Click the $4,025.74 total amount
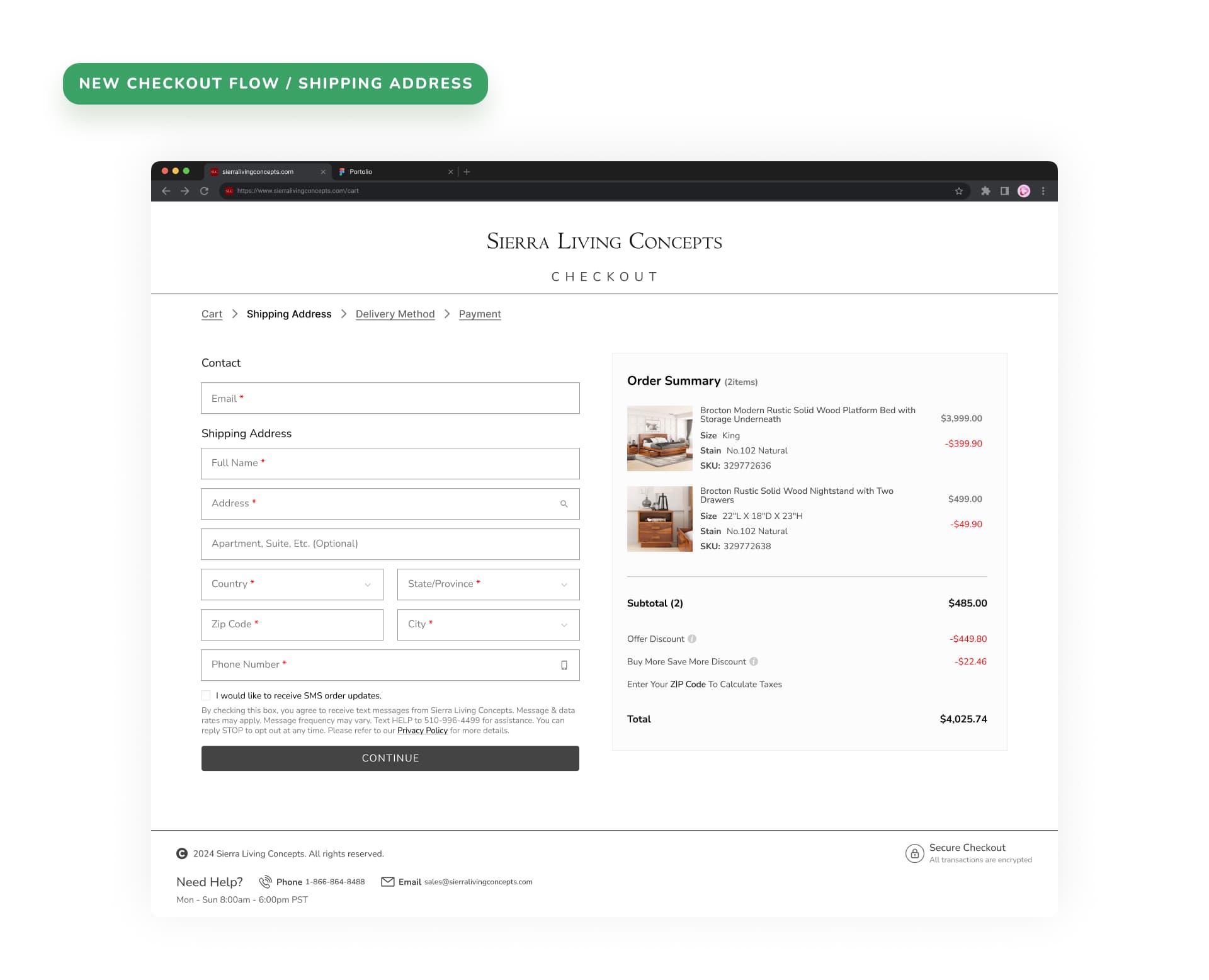Viewport: 1209px width, 980px height. point(963,719)
